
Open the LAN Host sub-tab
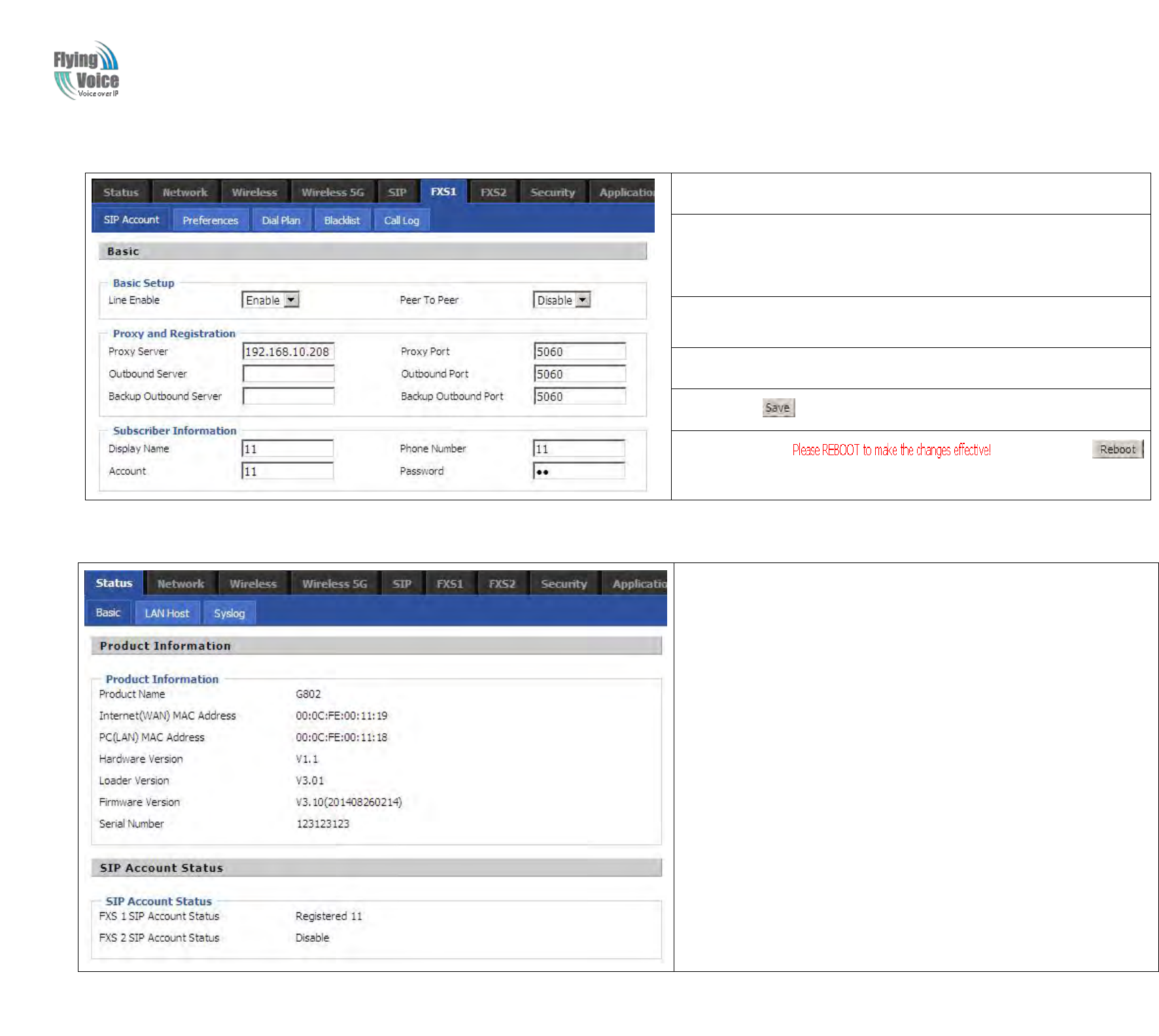point(167,613)
